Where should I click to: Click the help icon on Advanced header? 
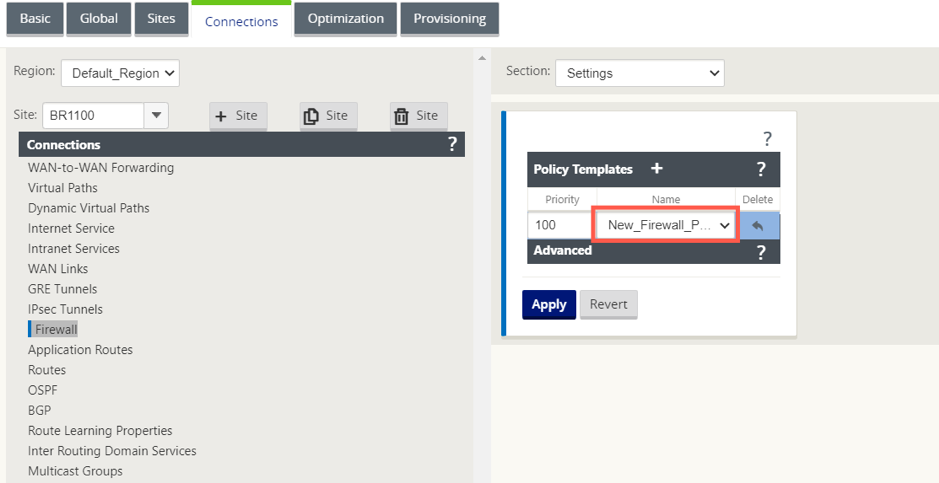761,253
